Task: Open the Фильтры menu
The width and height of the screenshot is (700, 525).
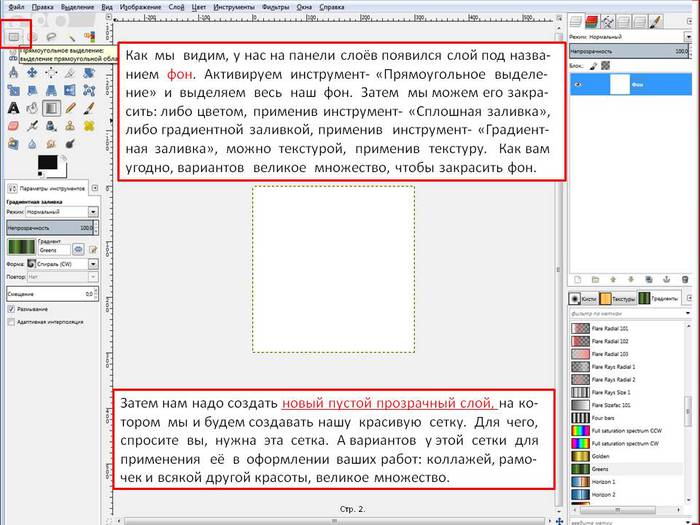Action: click(275, 7)
